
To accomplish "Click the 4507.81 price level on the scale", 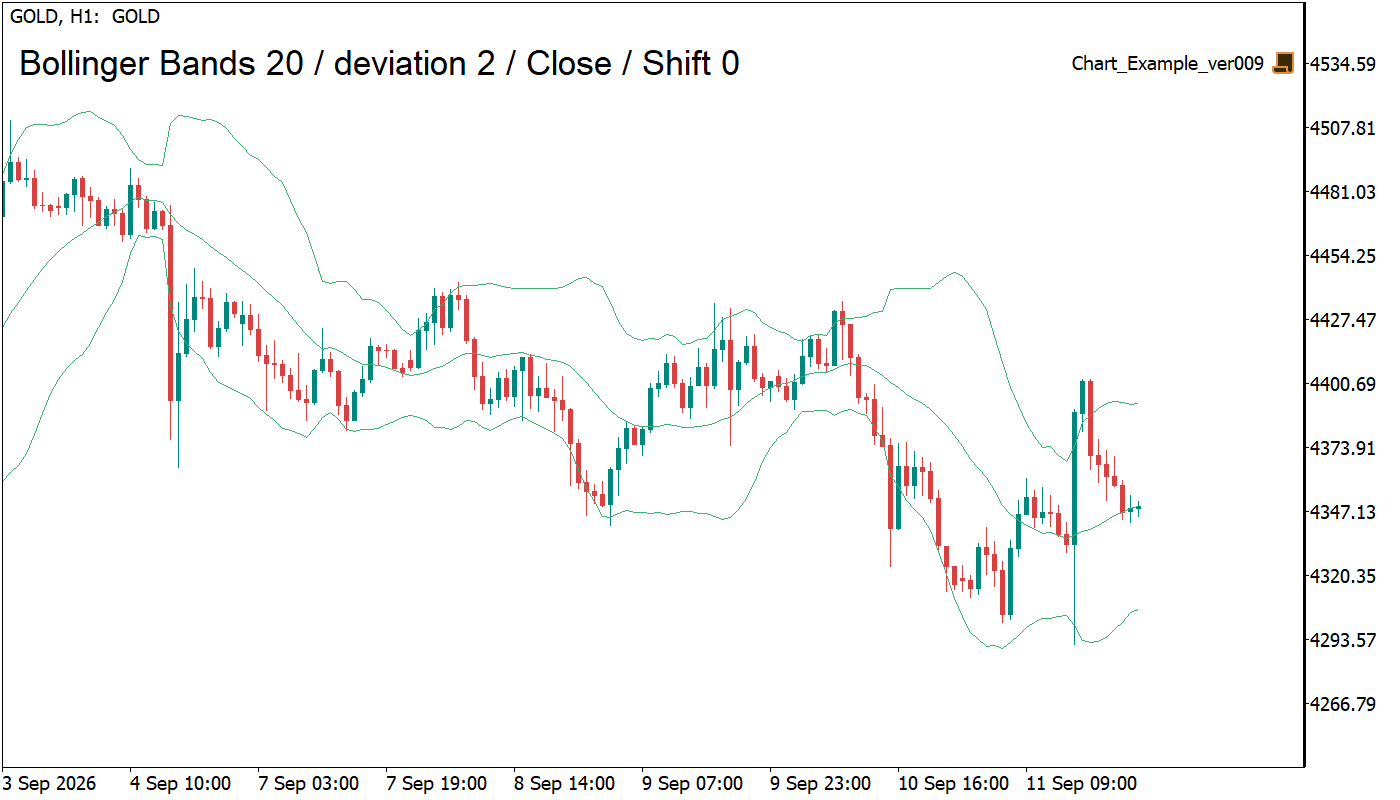I will click(x=1343, y=128).
